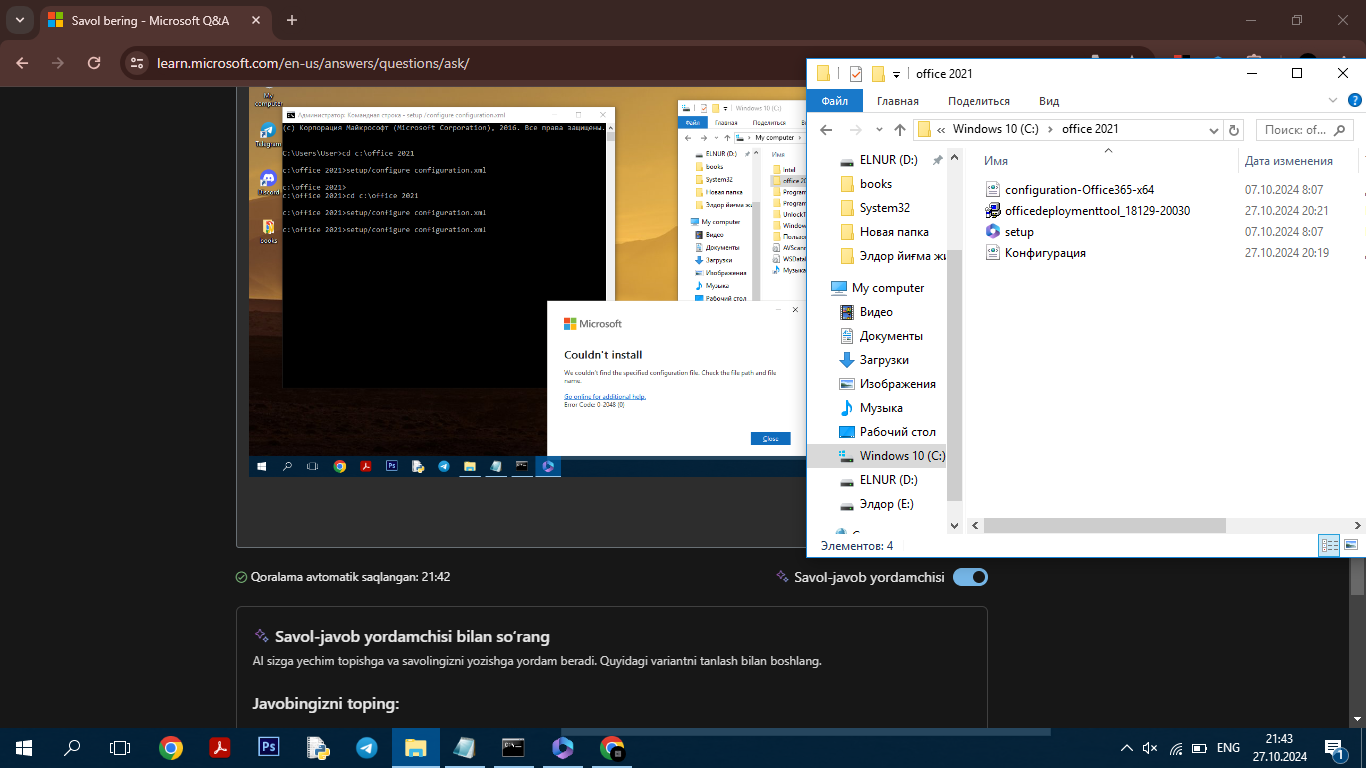Go up one folder level in Explorer

coord(899,129)
